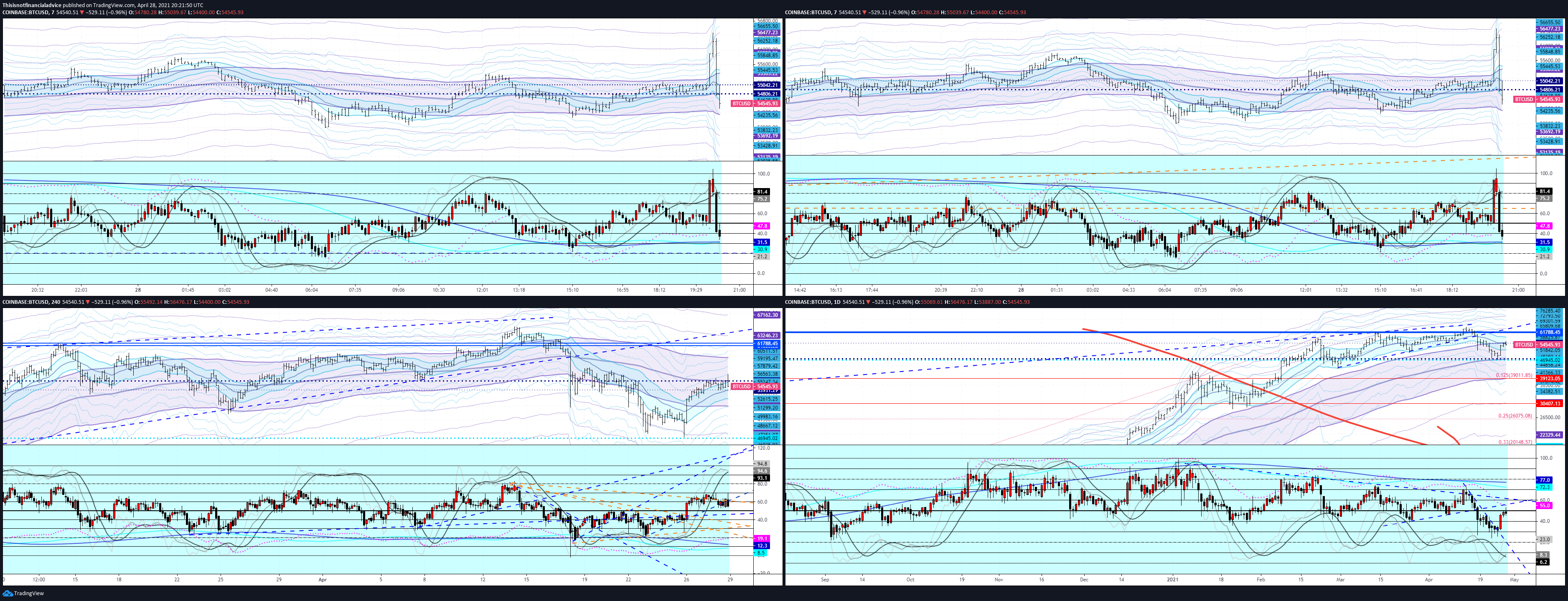This screenshot has height=601, width=1568.
Task: Click the blue 12.3 indicator value
Action: click(762, 545)
